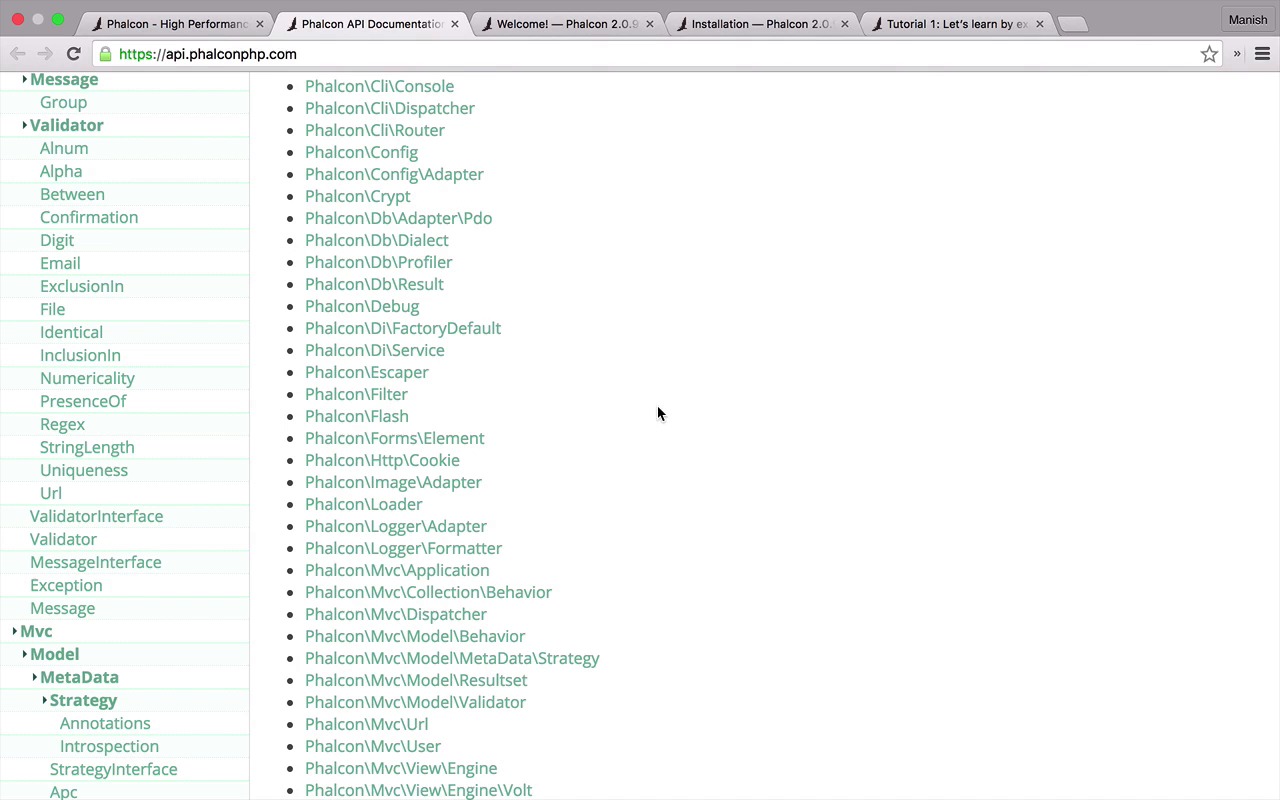
Task: Select PresenceOf in the sidebar
Action: [83, 401]
